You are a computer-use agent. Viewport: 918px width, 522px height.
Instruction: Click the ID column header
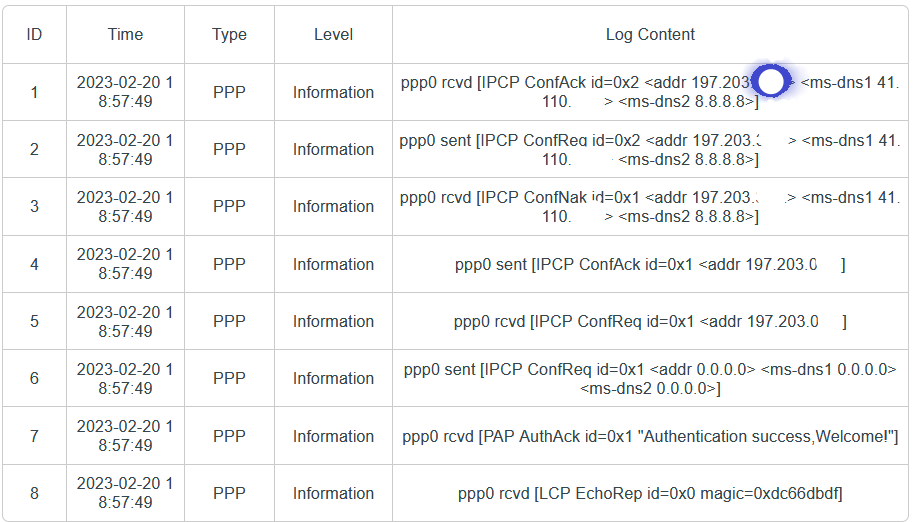click(x=35, y=35)
